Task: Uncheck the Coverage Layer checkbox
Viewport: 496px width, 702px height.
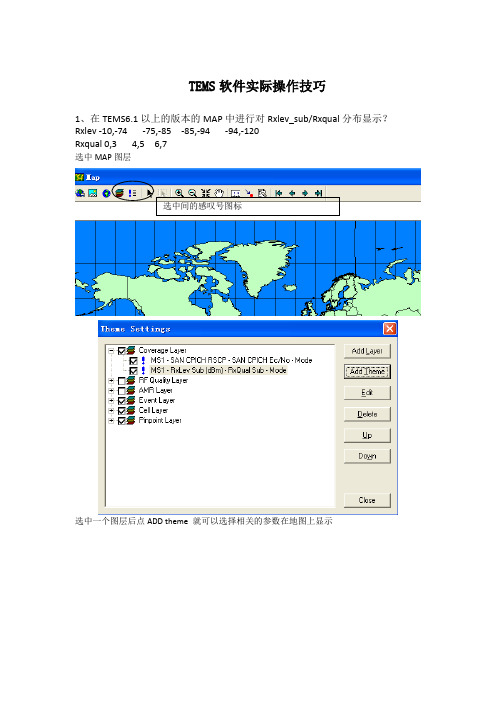Action: click(x=121, y=351)
